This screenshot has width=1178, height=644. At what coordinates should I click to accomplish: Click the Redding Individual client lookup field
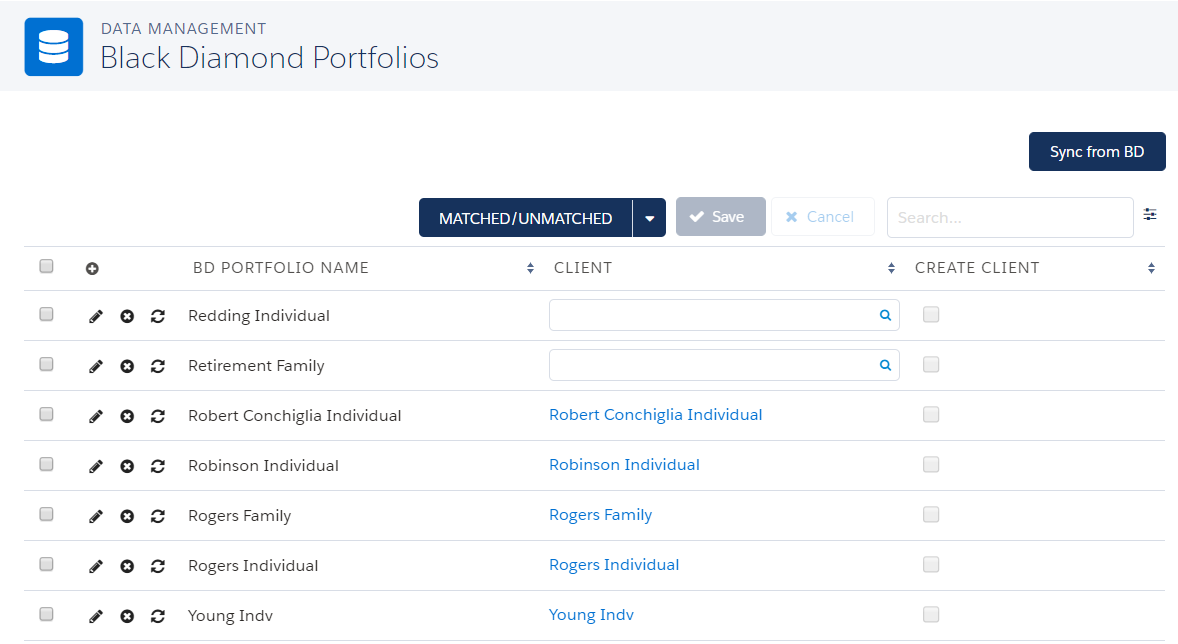(x=724, y=315)
